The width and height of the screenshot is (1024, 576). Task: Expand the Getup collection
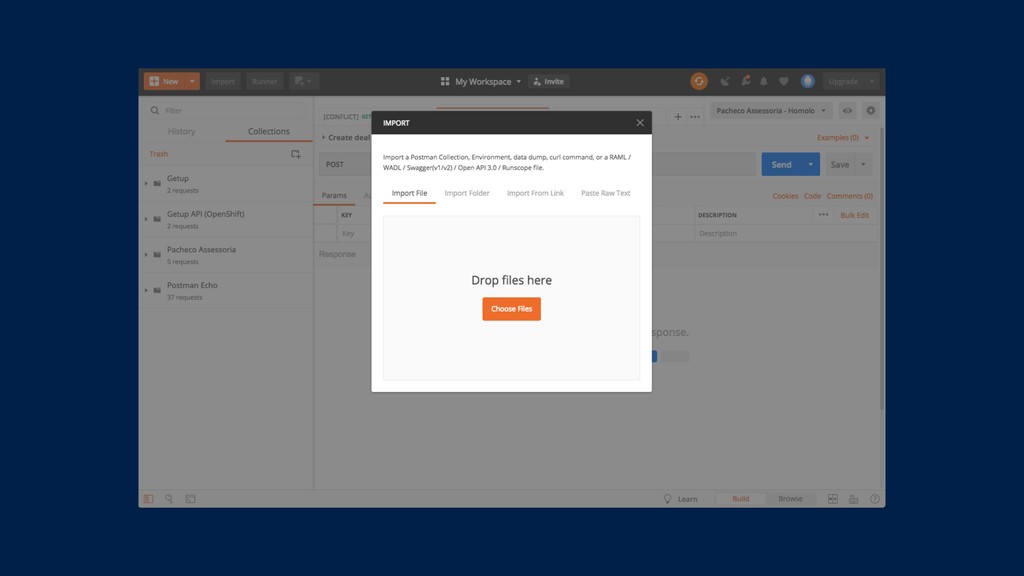(146, 184)
